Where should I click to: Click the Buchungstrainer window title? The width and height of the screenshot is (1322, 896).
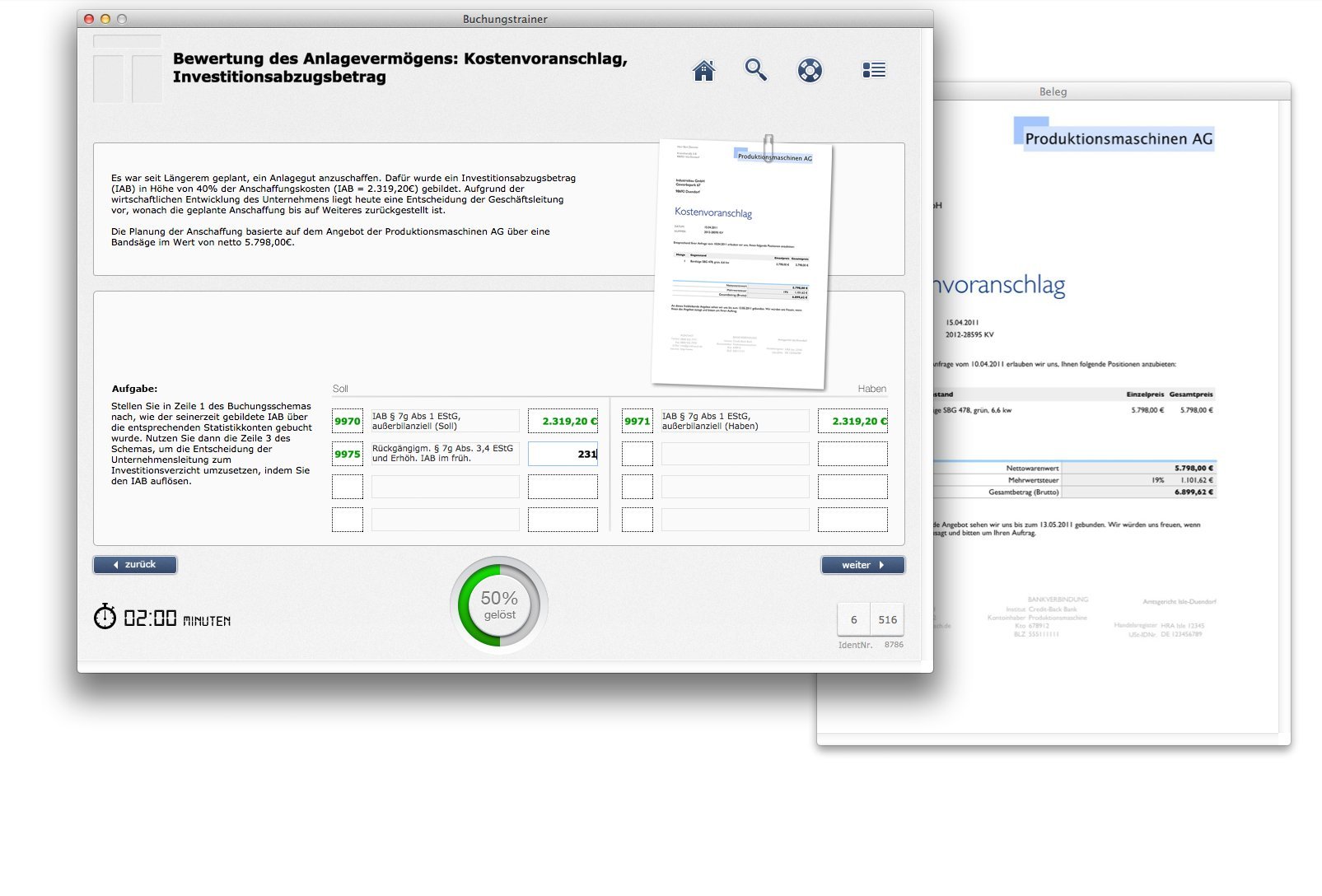pos(505,19)
